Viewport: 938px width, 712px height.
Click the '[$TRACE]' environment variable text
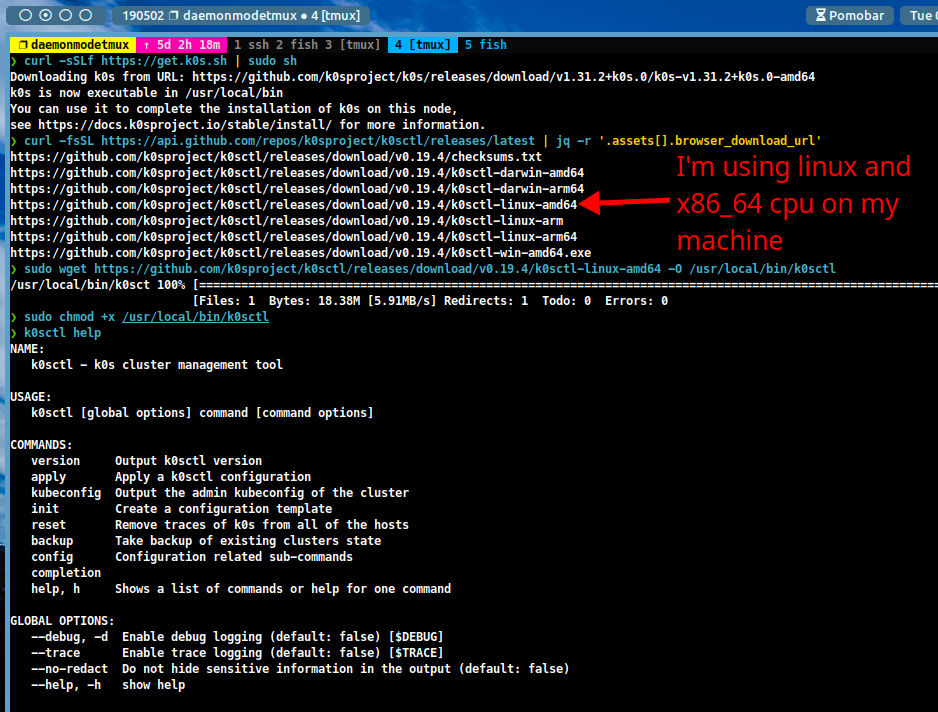[416, 653]
